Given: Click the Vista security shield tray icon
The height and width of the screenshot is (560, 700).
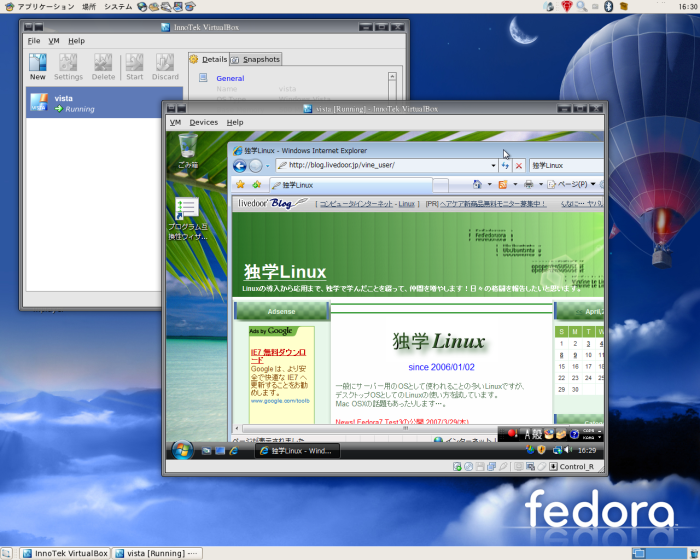Looking at the screenshot, I should (x=542, y=450).
